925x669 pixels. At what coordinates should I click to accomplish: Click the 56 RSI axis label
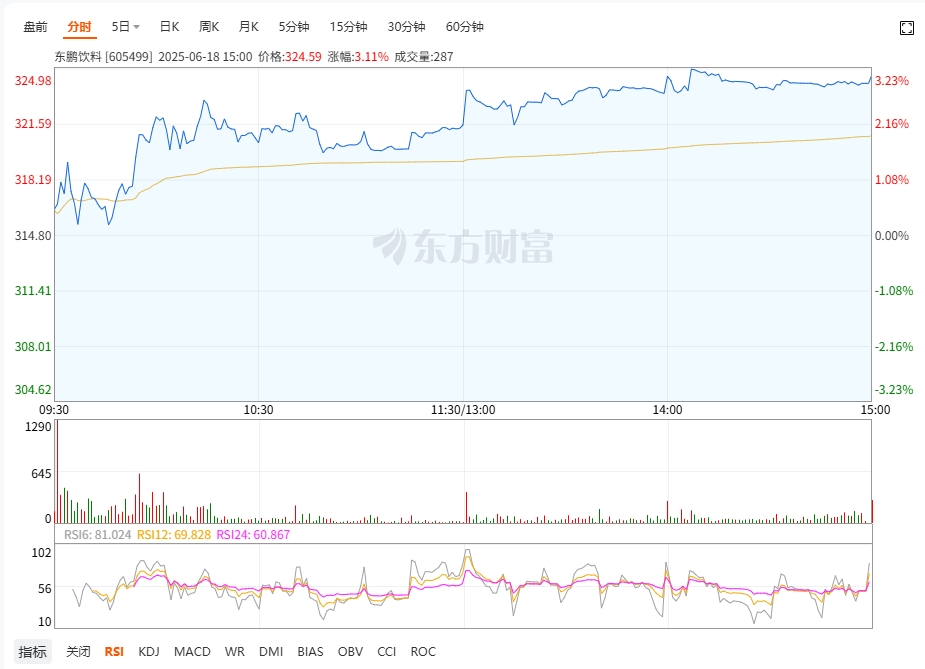(45, 589)
